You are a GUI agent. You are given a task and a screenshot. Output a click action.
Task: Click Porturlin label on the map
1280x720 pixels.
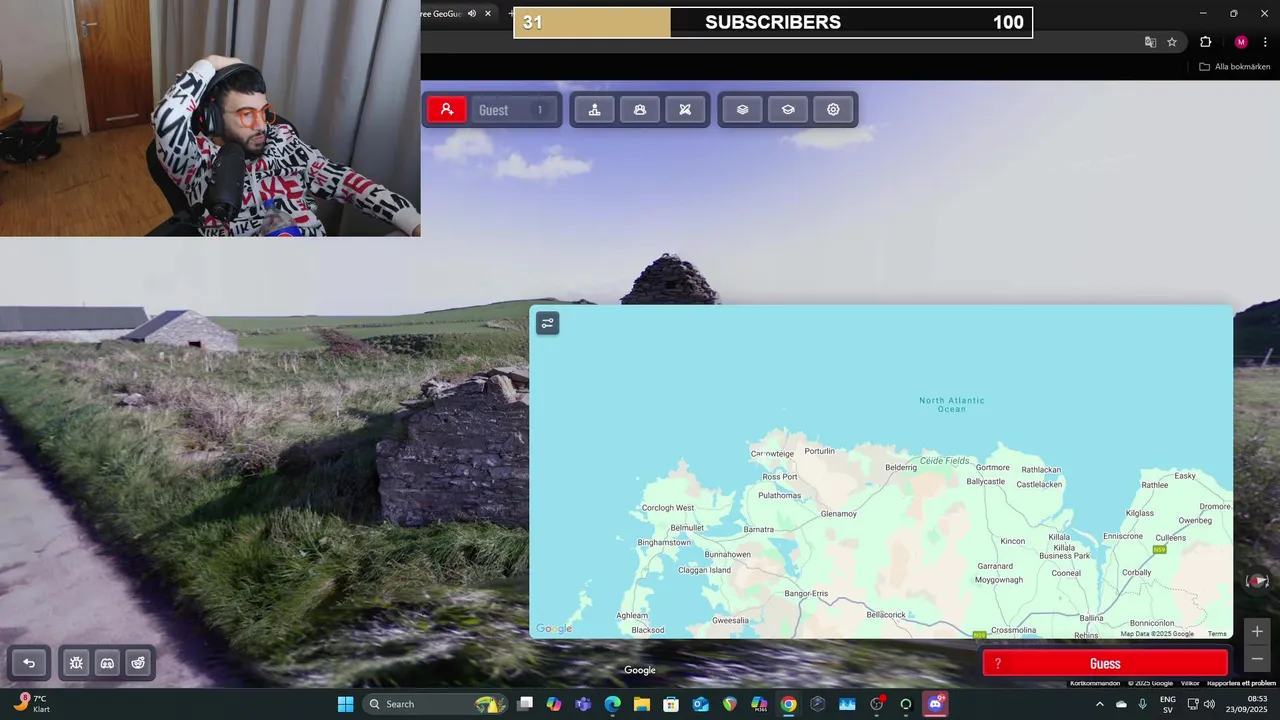click(819, 451)
